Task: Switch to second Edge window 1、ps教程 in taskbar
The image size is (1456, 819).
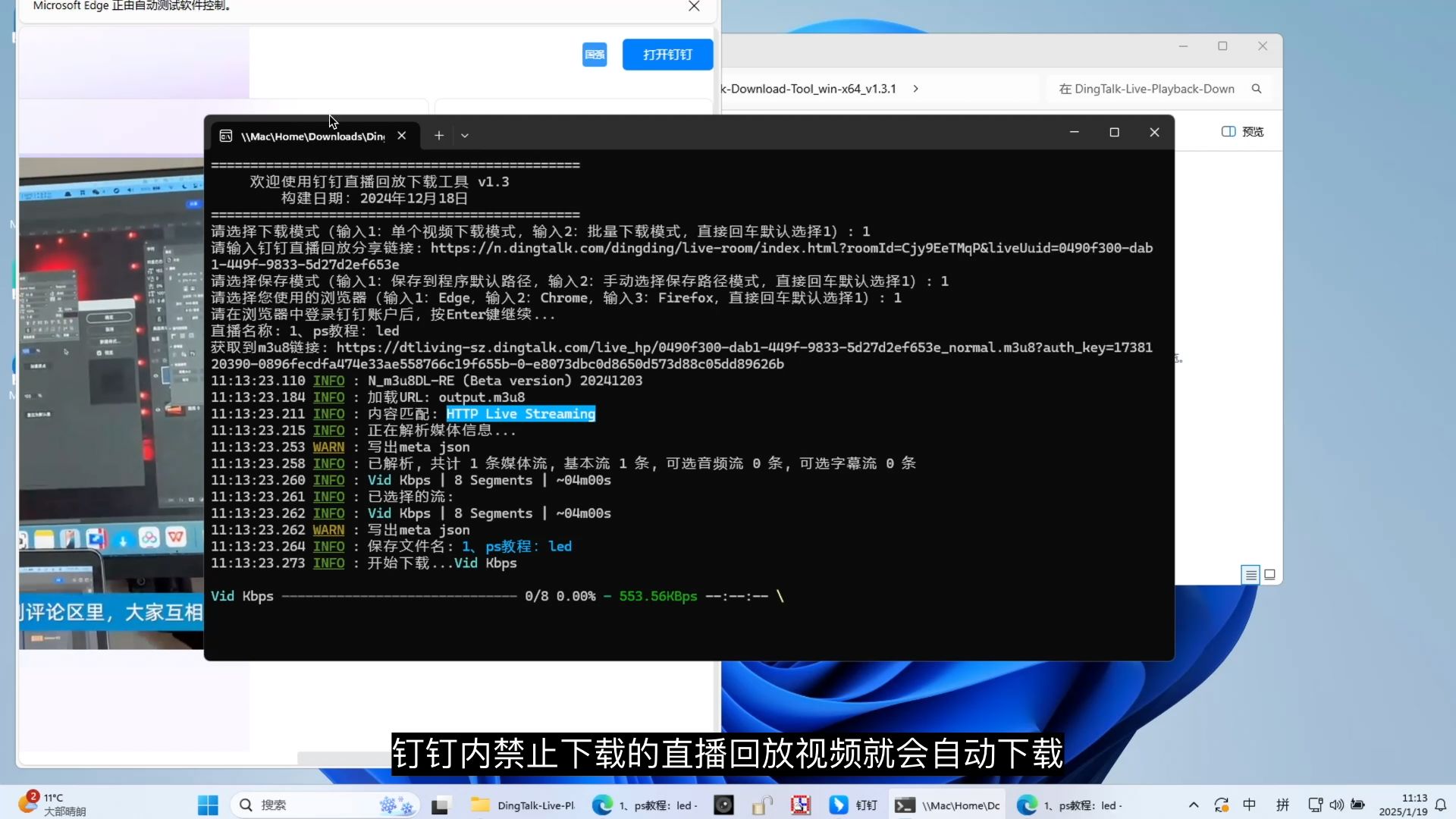Action: (1069, 805)
